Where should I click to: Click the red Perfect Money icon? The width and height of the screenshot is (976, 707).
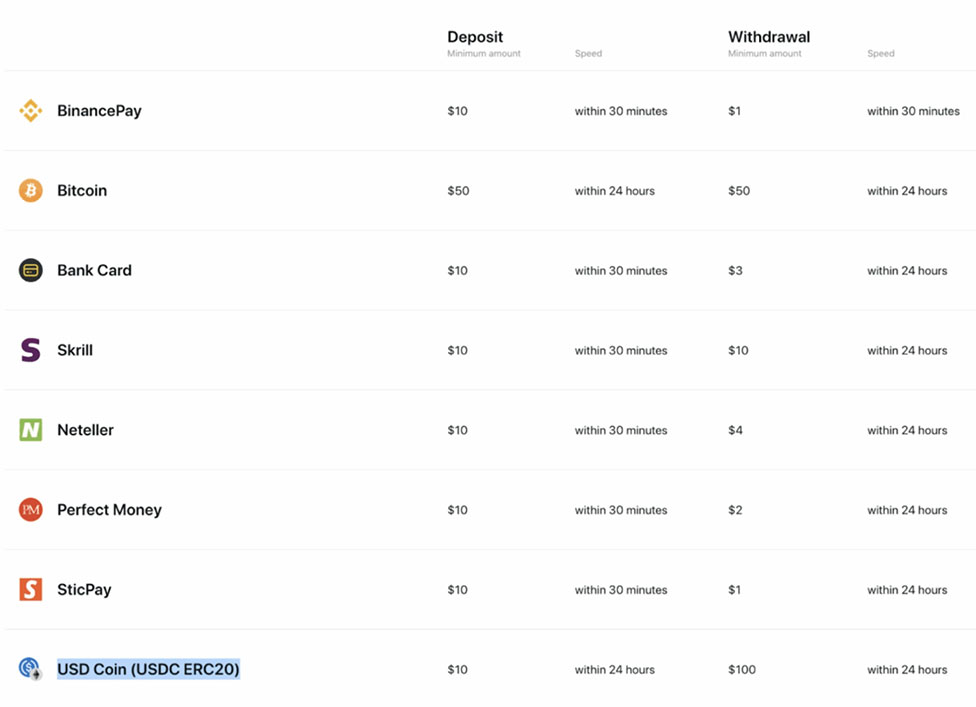(x=31, y=510)
